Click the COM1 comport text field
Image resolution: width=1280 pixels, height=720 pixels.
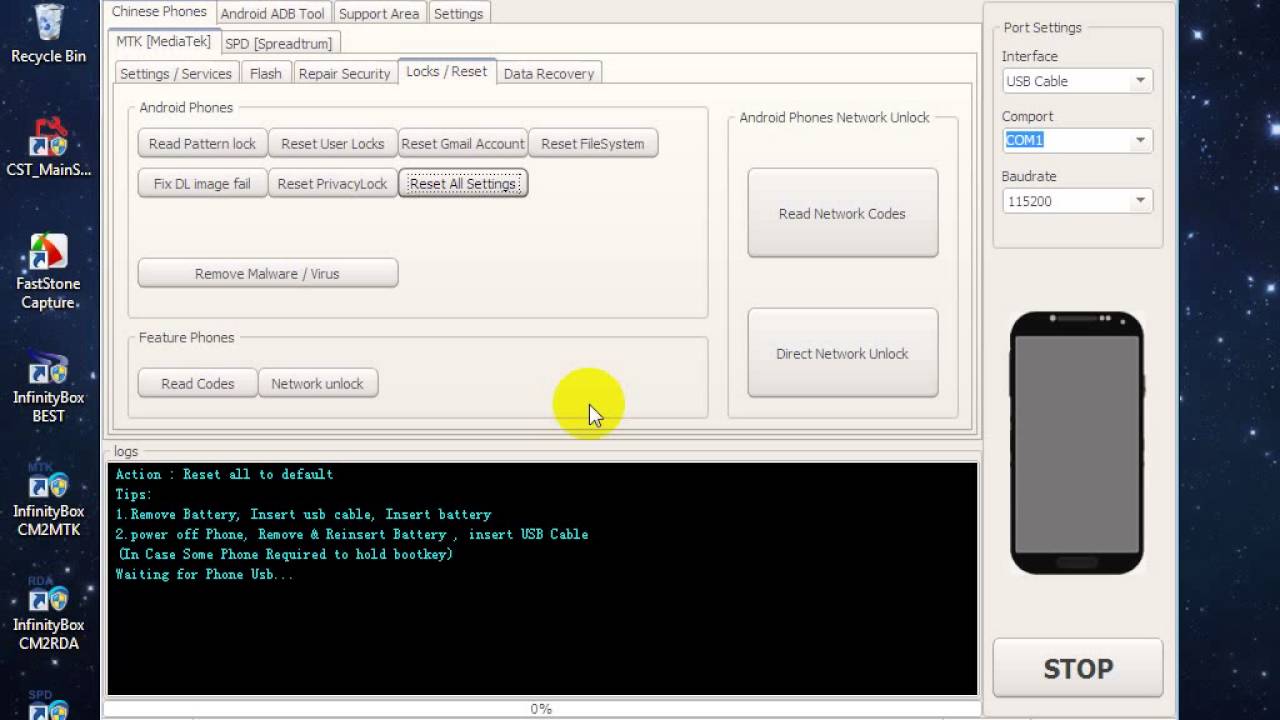(x=1066, y=141)
